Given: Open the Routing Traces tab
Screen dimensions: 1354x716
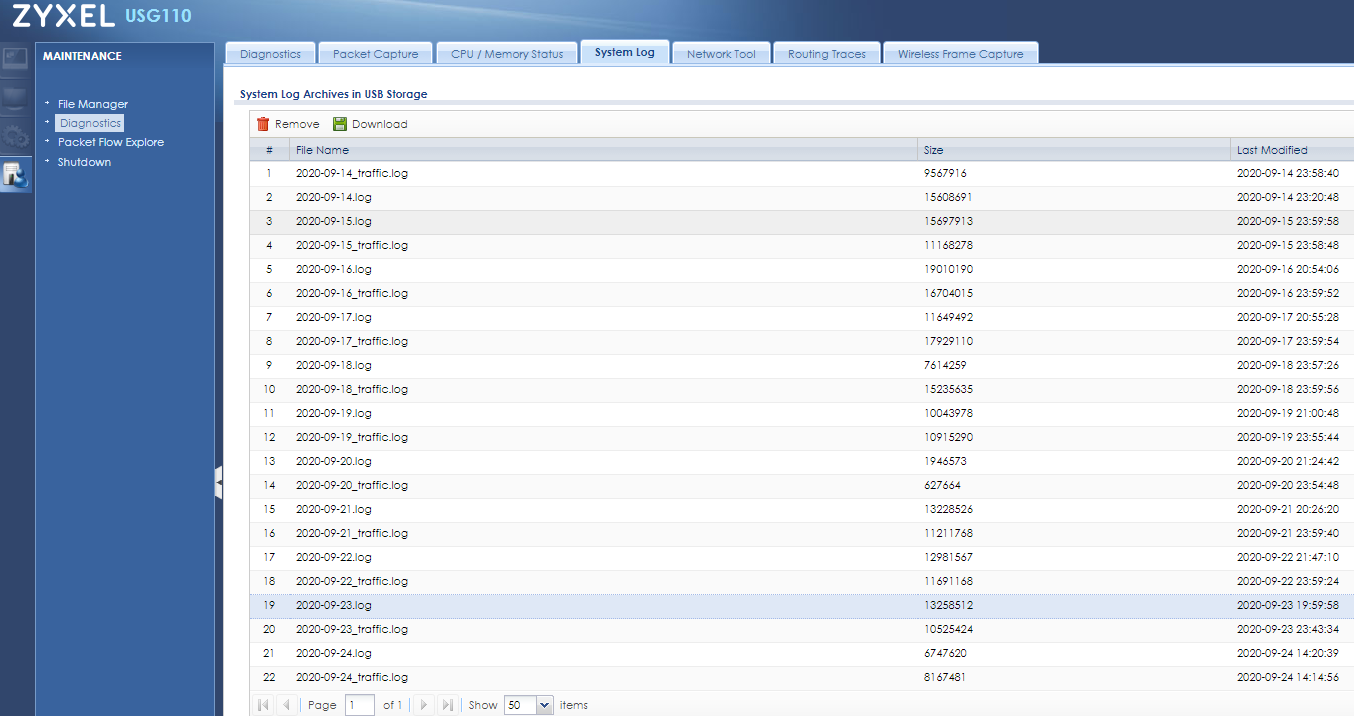Looking at the screenshot, I should [x=827, y=54].
